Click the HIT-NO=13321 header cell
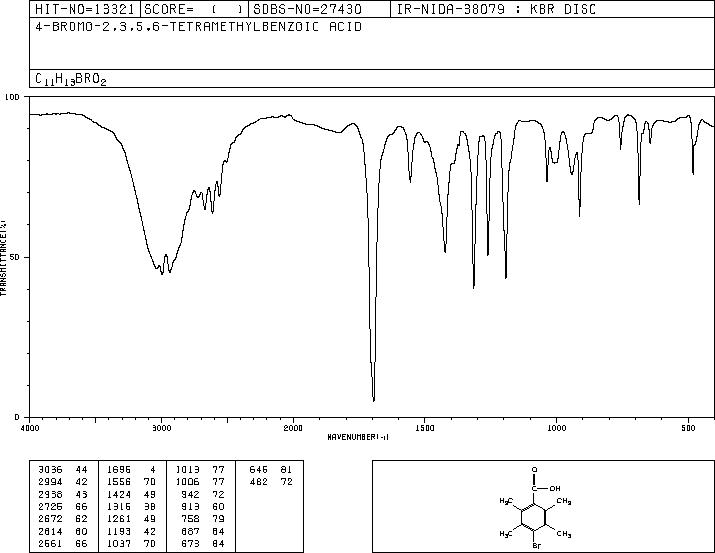This screenshot has height=553, width=715. coord(85,9)
